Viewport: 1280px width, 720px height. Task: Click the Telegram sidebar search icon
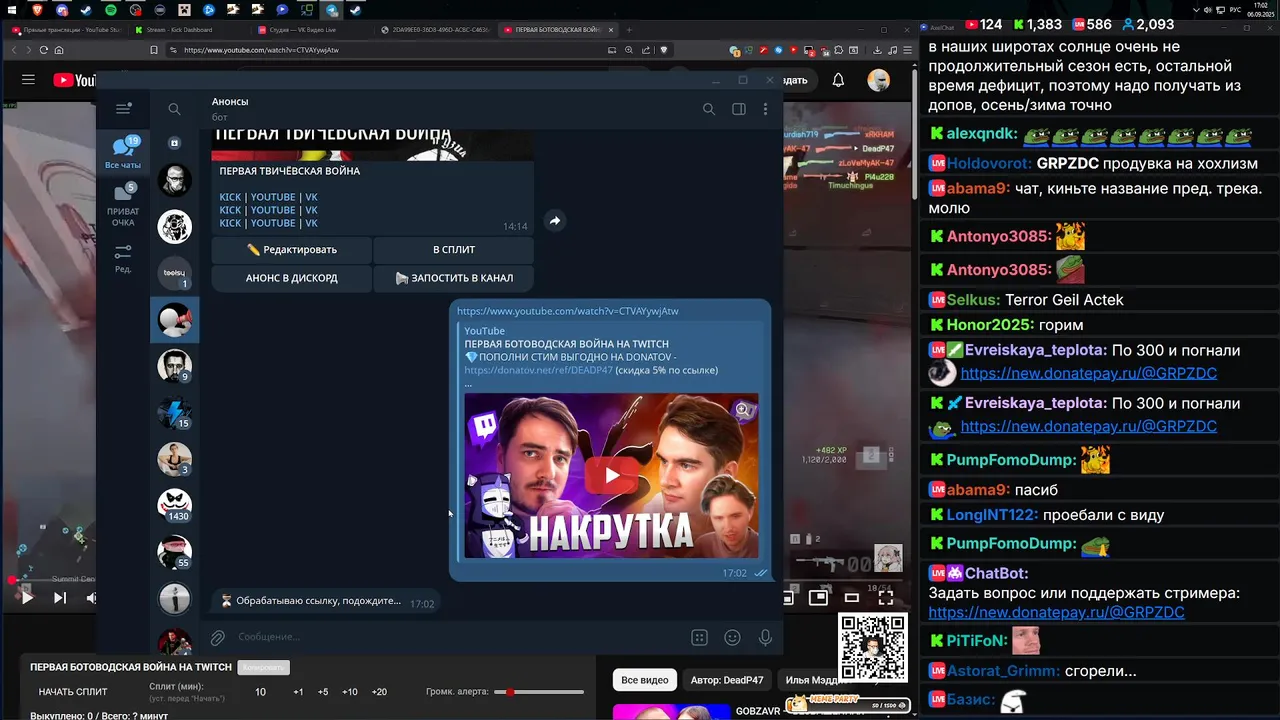[x=174, y=109]
